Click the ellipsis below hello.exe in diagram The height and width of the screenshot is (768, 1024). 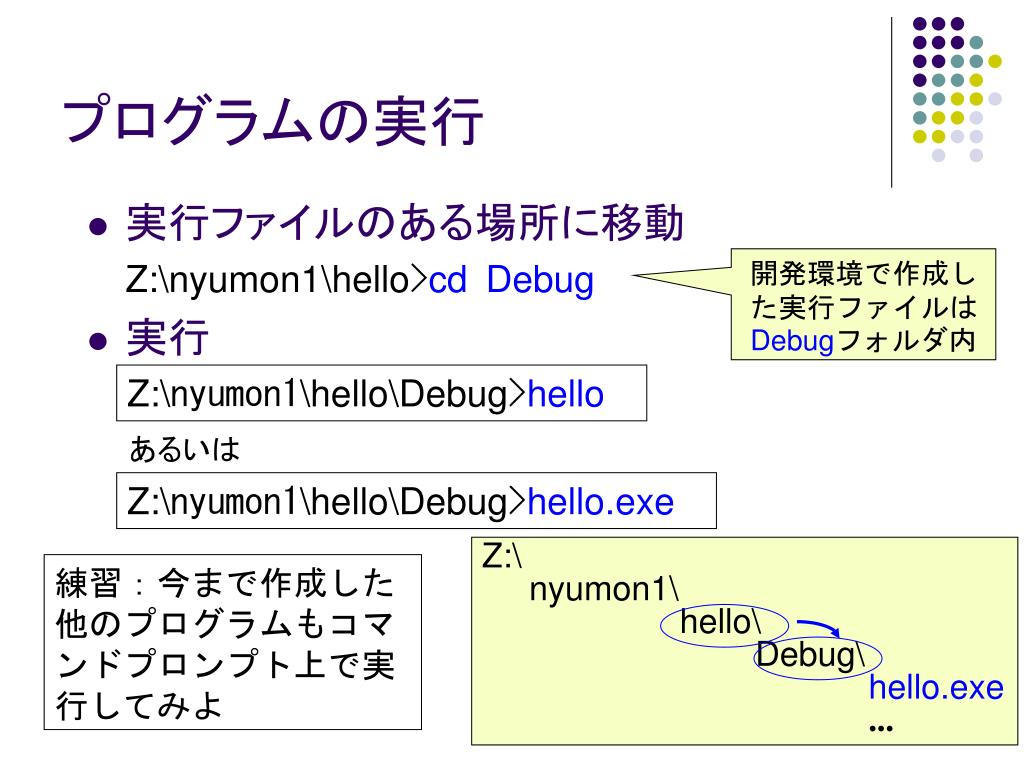881,728
